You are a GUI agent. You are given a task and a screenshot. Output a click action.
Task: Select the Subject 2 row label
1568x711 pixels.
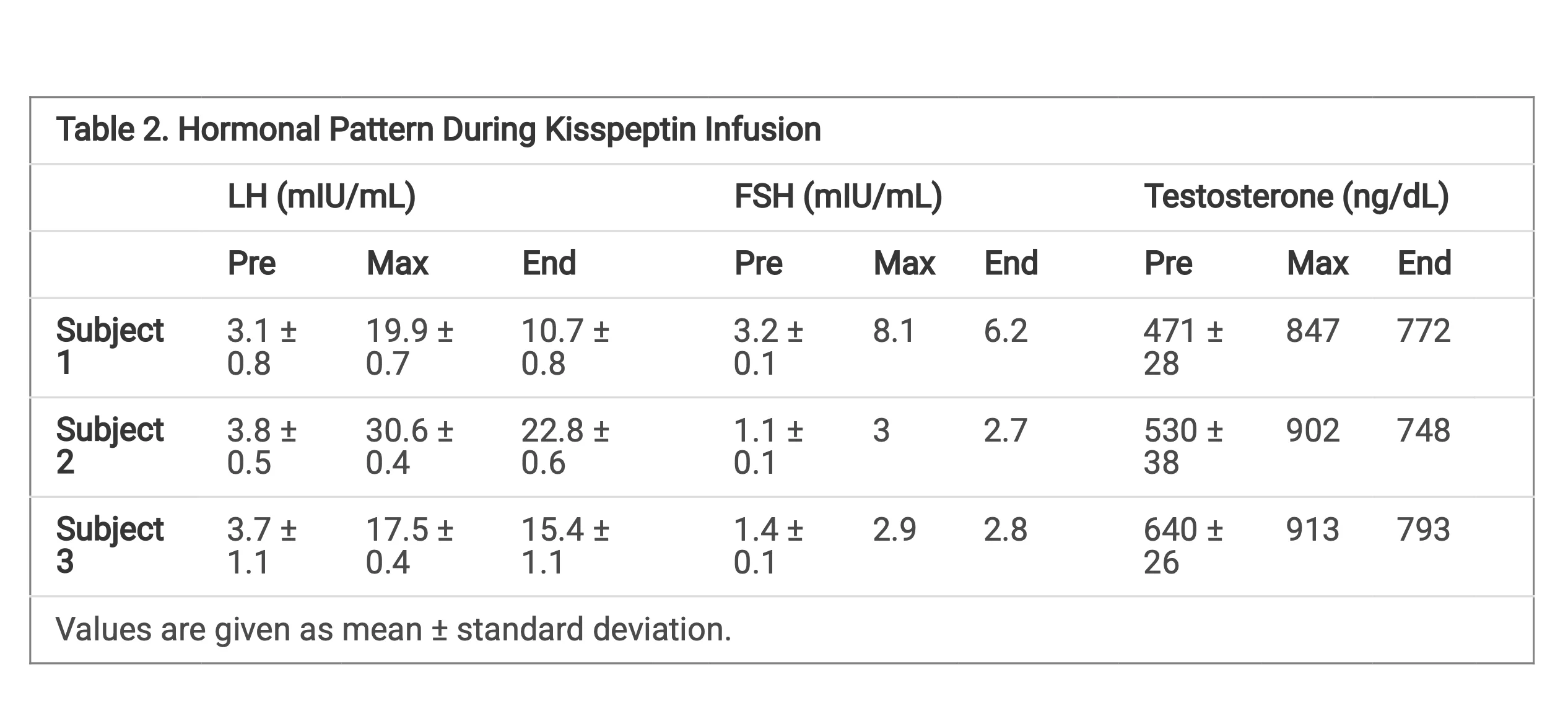tap(110, 446)
